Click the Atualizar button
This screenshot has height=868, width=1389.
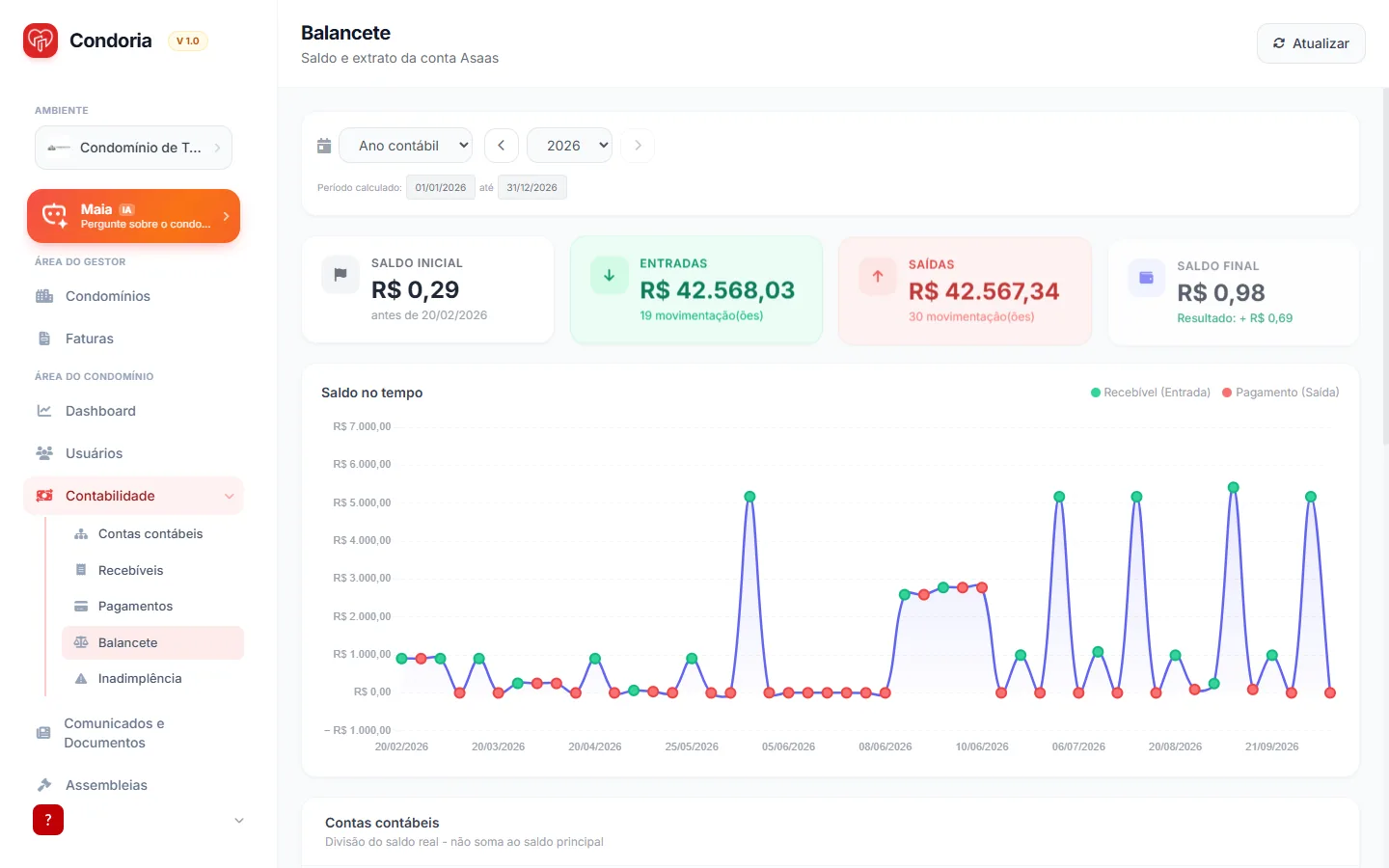[x=1311, y=43]
